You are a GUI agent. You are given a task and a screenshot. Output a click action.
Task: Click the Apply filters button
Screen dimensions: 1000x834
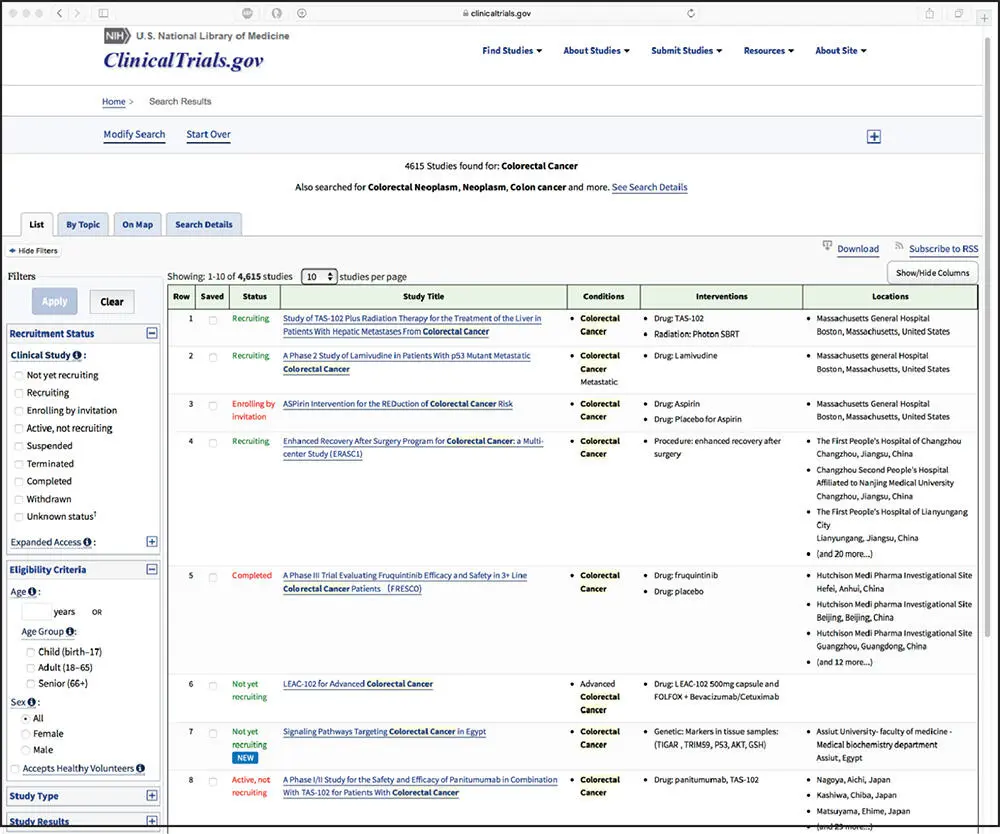(x=55, y=302)
